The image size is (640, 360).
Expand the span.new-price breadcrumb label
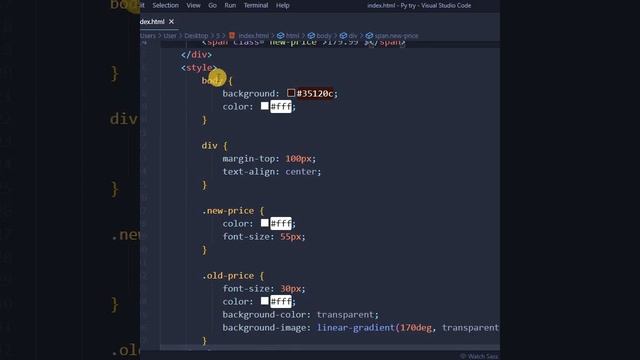[396, 36]
